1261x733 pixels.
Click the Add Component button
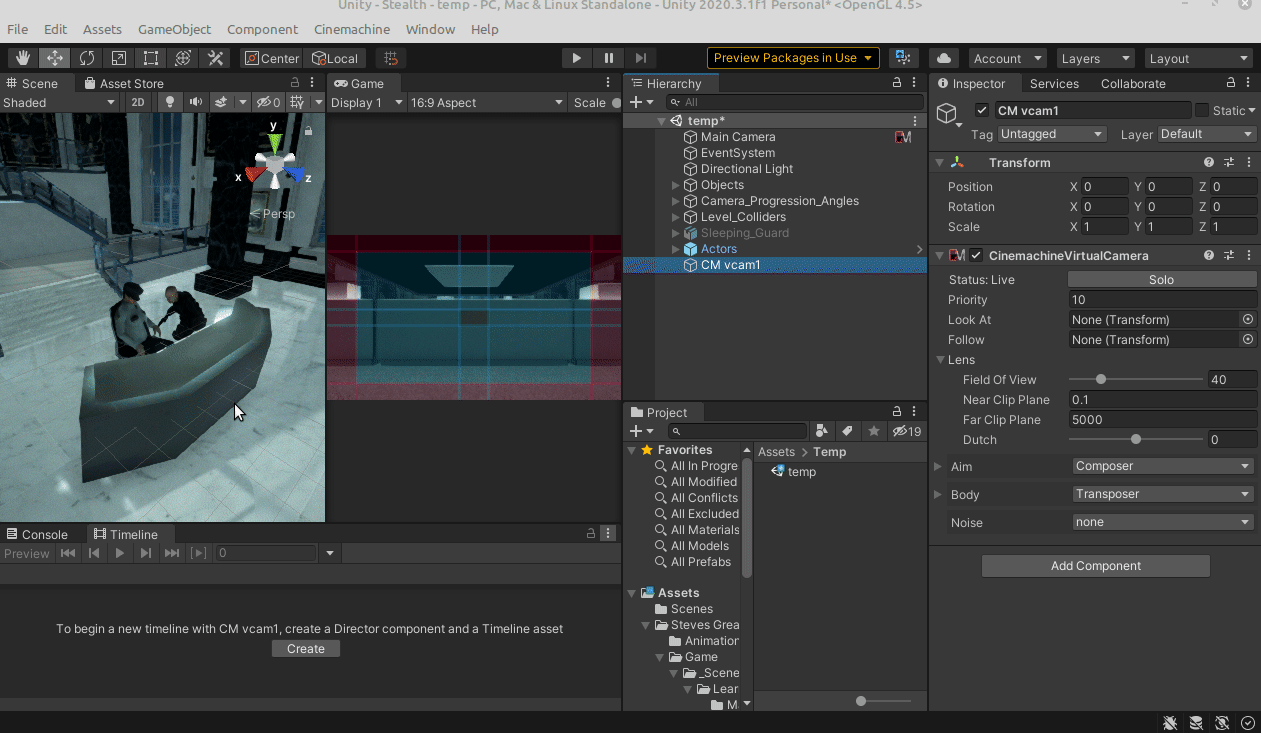(x=1095, y=566)
